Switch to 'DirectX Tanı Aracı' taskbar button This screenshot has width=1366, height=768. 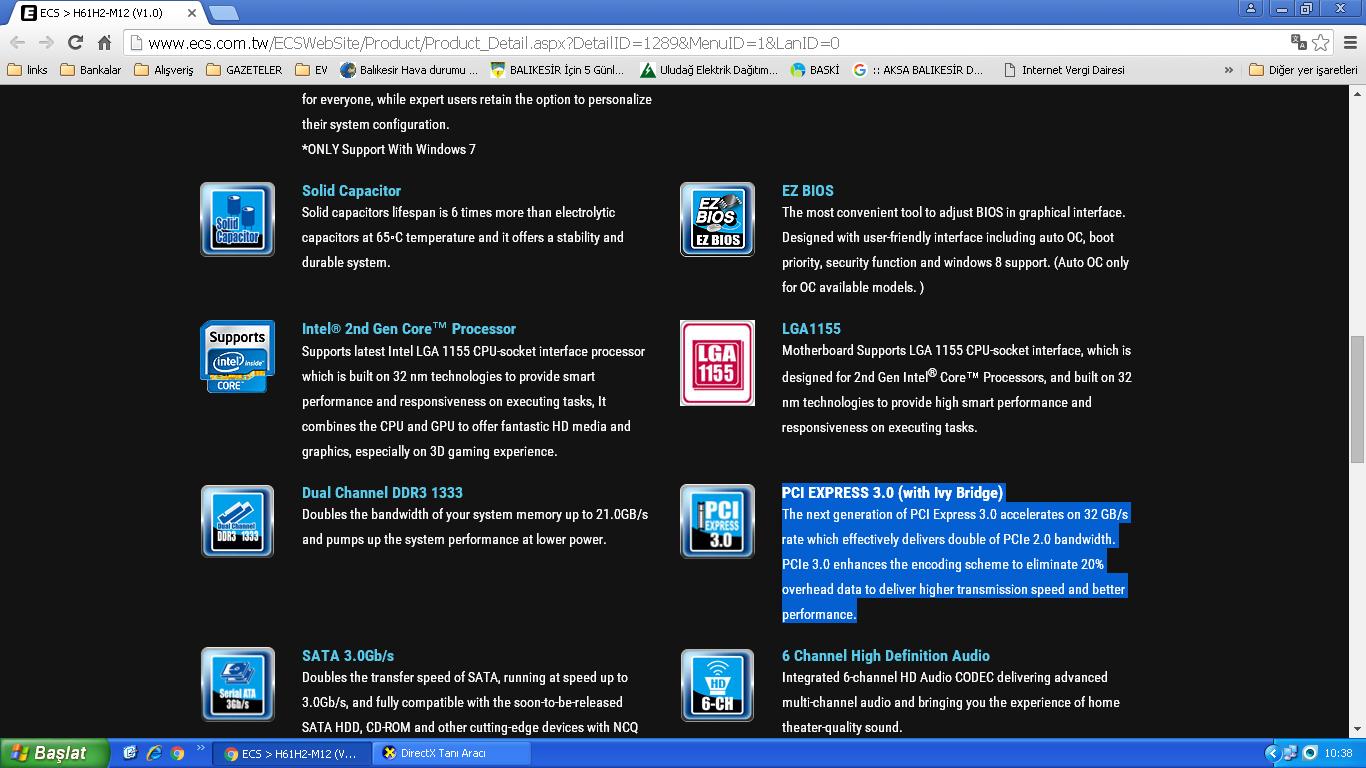(x=451, y=753)
